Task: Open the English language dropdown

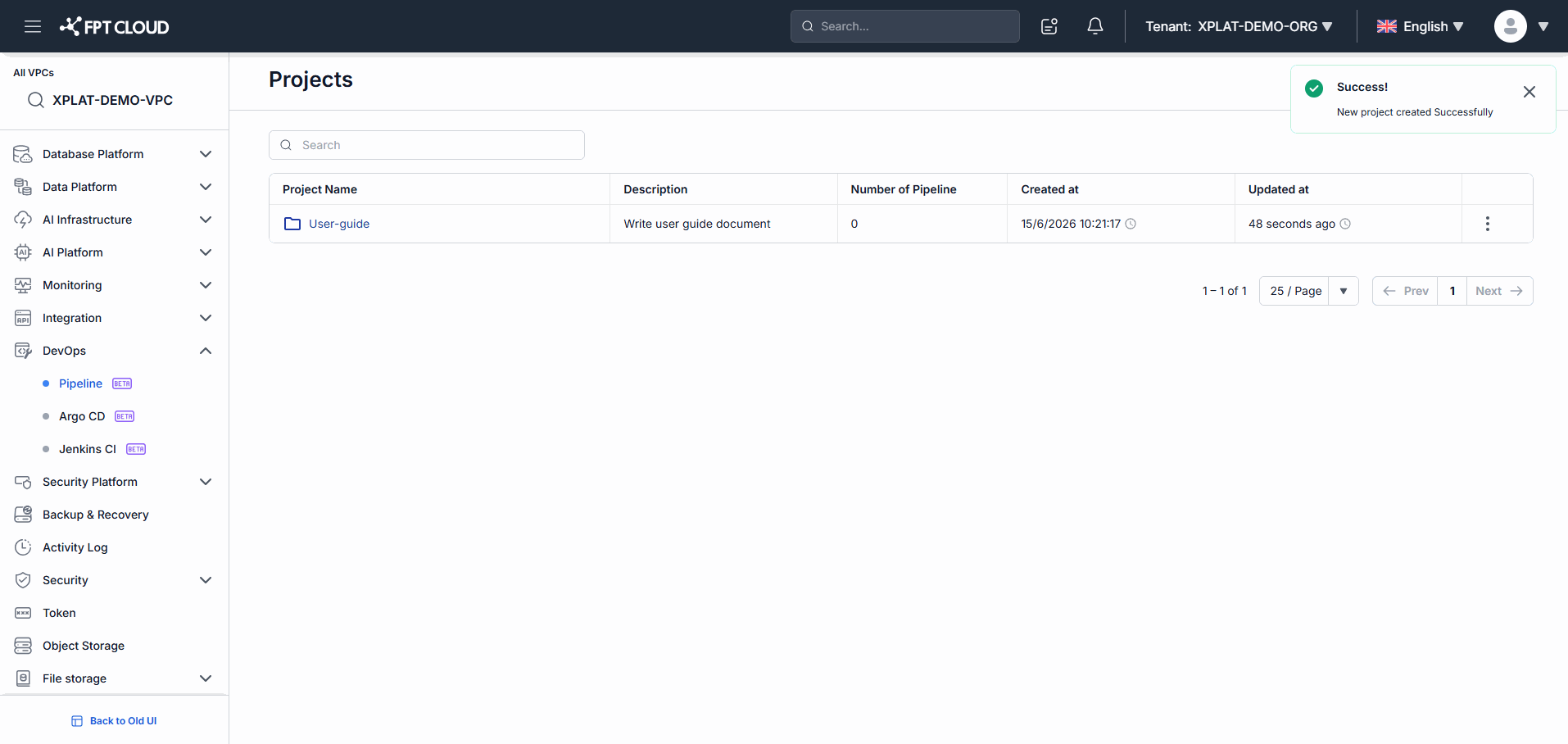Action: pyautogui.click(x=1421, y=26)
